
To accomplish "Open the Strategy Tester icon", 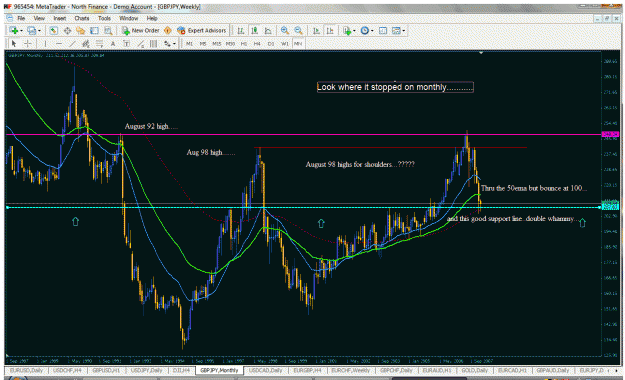I will point(108,31).
